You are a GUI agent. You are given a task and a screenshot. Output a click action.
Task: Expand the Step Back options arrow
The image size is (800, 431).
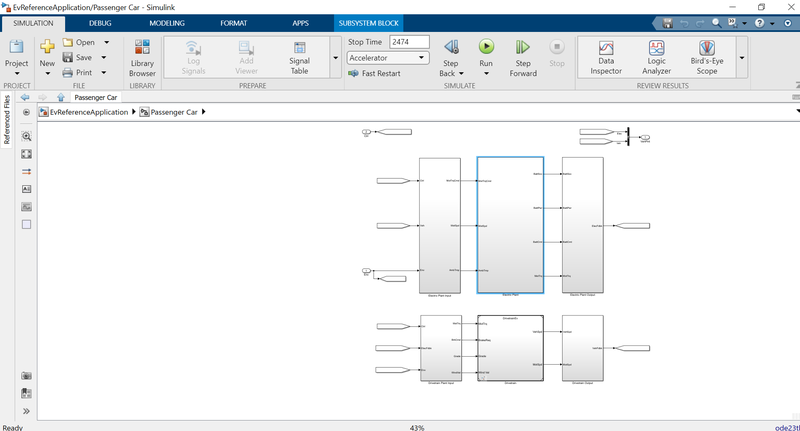click(x=461, y=73)
